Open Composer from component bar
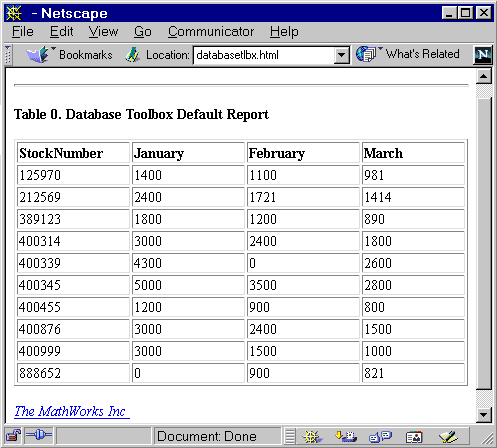 [x=448, y=436]
